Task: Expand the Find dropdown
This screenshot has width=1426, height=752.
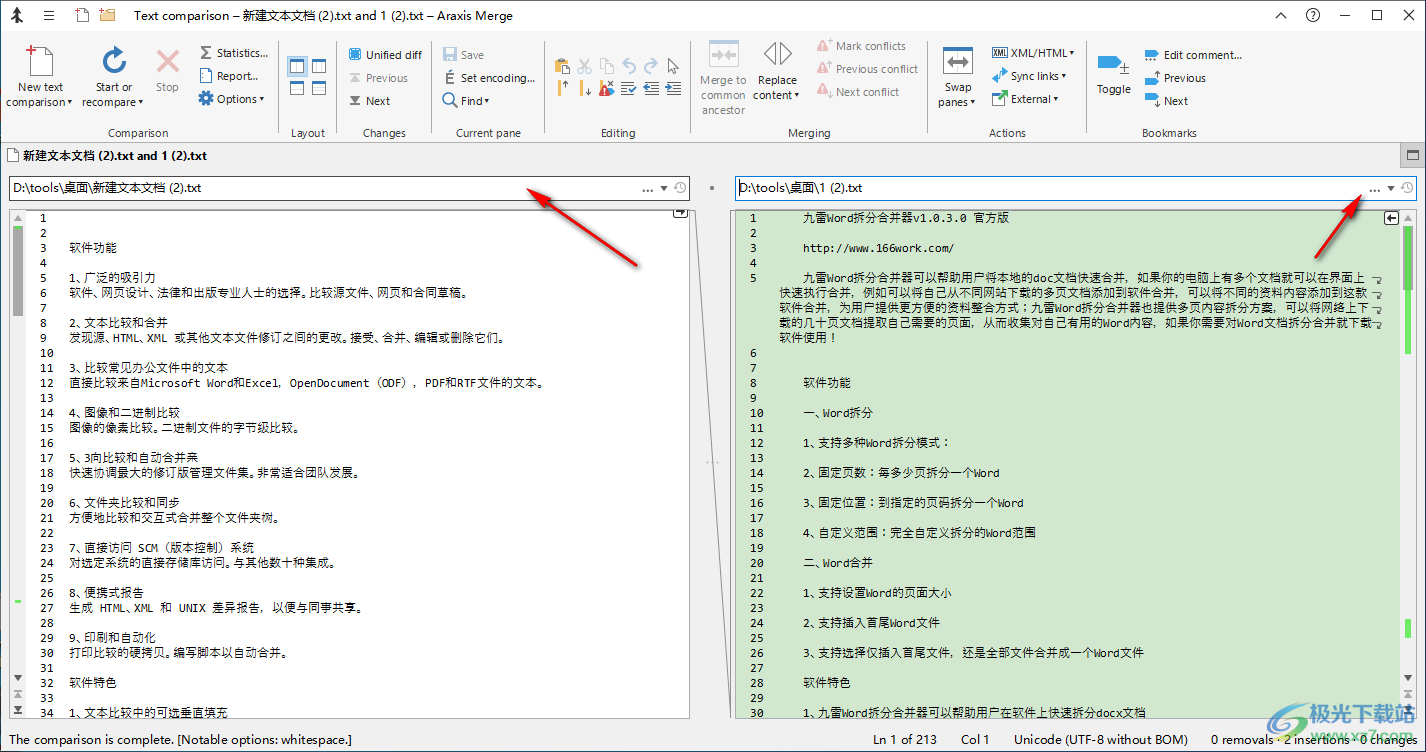Action: tap(466, 101)
